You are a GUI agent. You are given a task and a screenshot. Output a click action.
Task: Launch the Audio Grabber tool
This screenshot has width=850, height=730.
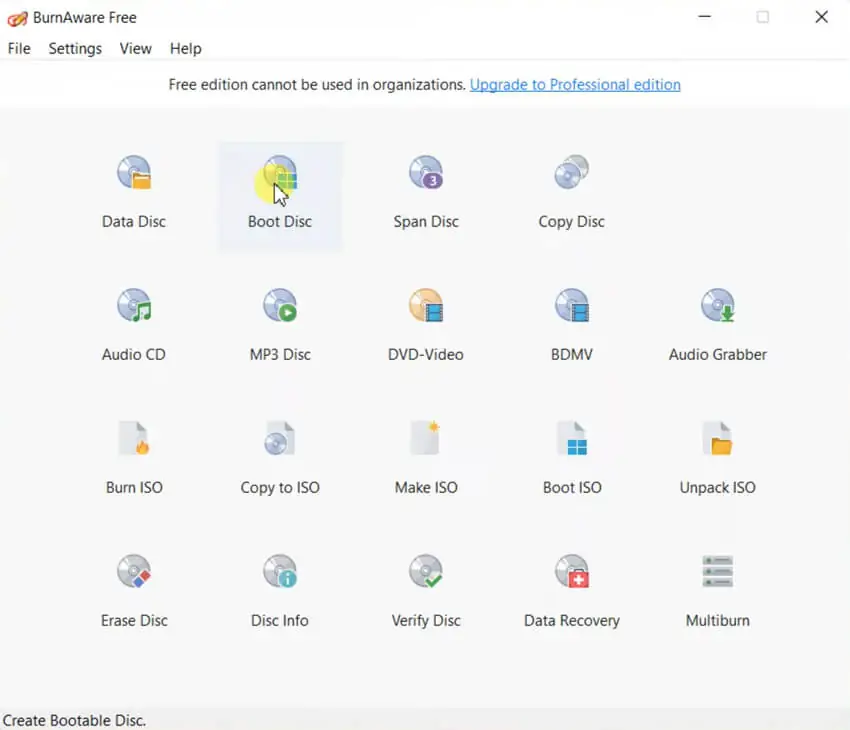[x=718, y=324]
